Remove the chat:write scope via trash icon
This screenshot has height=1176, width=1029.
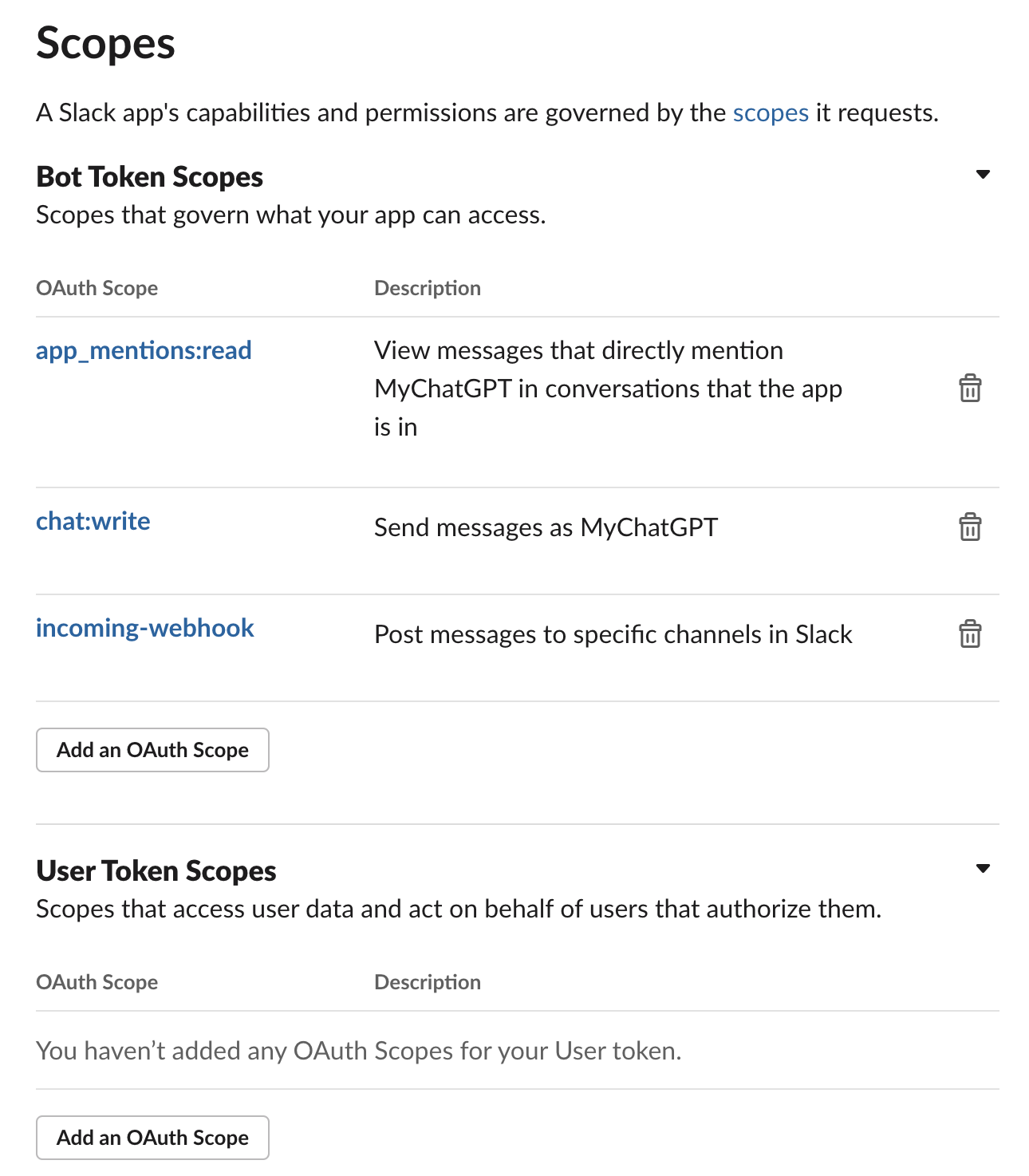click(970, 527)
